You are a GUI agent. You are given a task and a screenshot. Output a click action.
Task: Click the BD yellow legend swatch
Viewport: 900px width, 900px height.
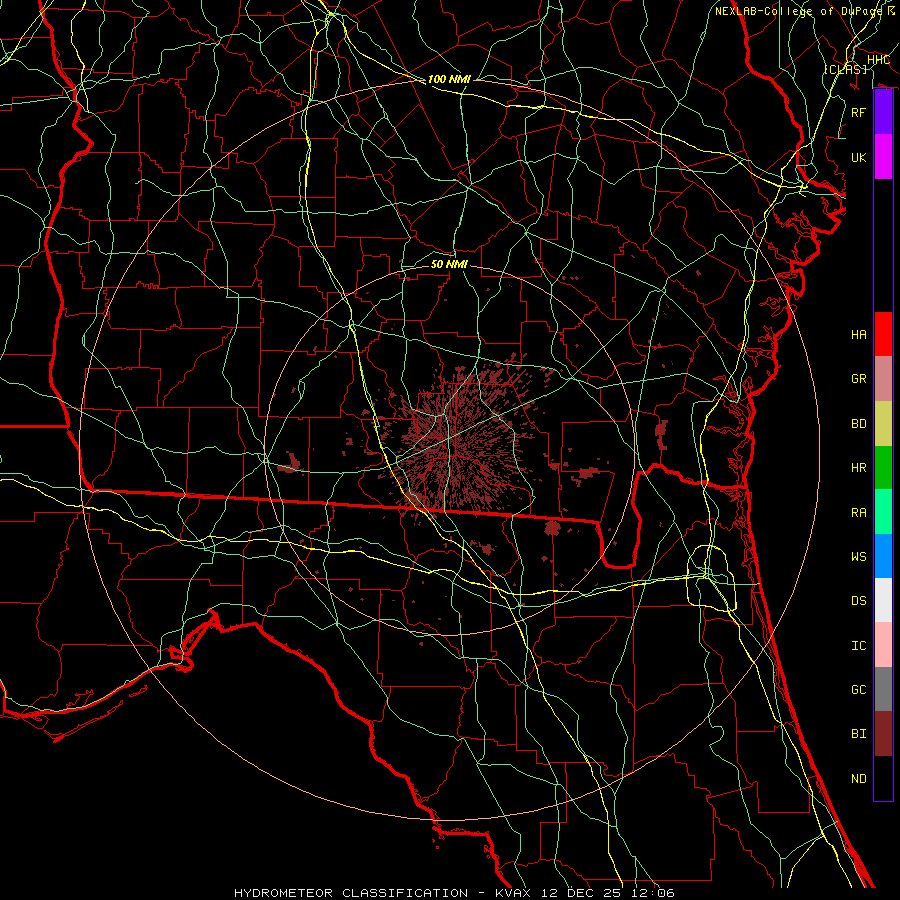click(883, 423)
